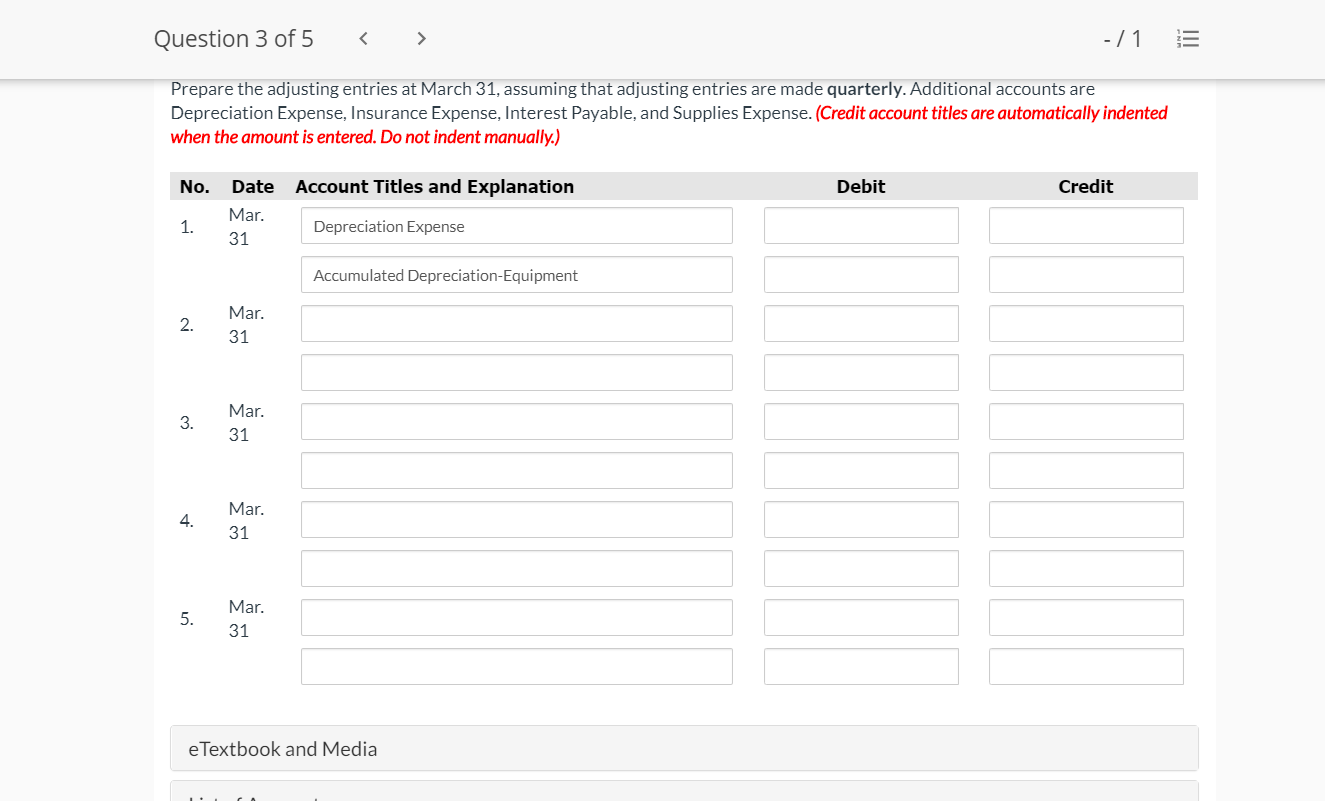Go to previous question arrow
1325x801 pixels.
coord(363,39)
